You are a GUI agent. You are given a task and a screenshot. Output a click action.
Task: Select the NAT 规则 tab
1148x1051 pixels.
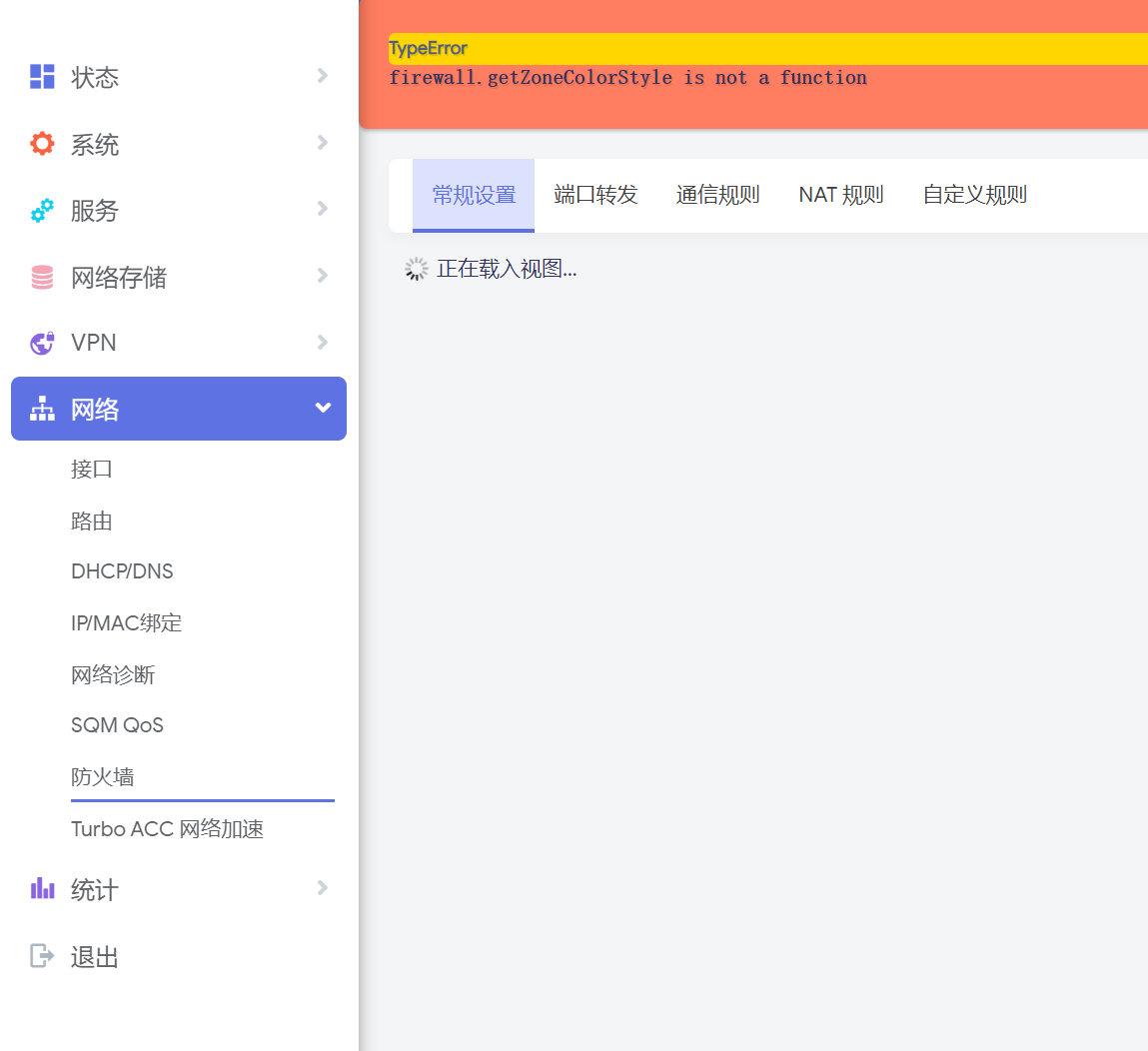[x=841, y=195]
